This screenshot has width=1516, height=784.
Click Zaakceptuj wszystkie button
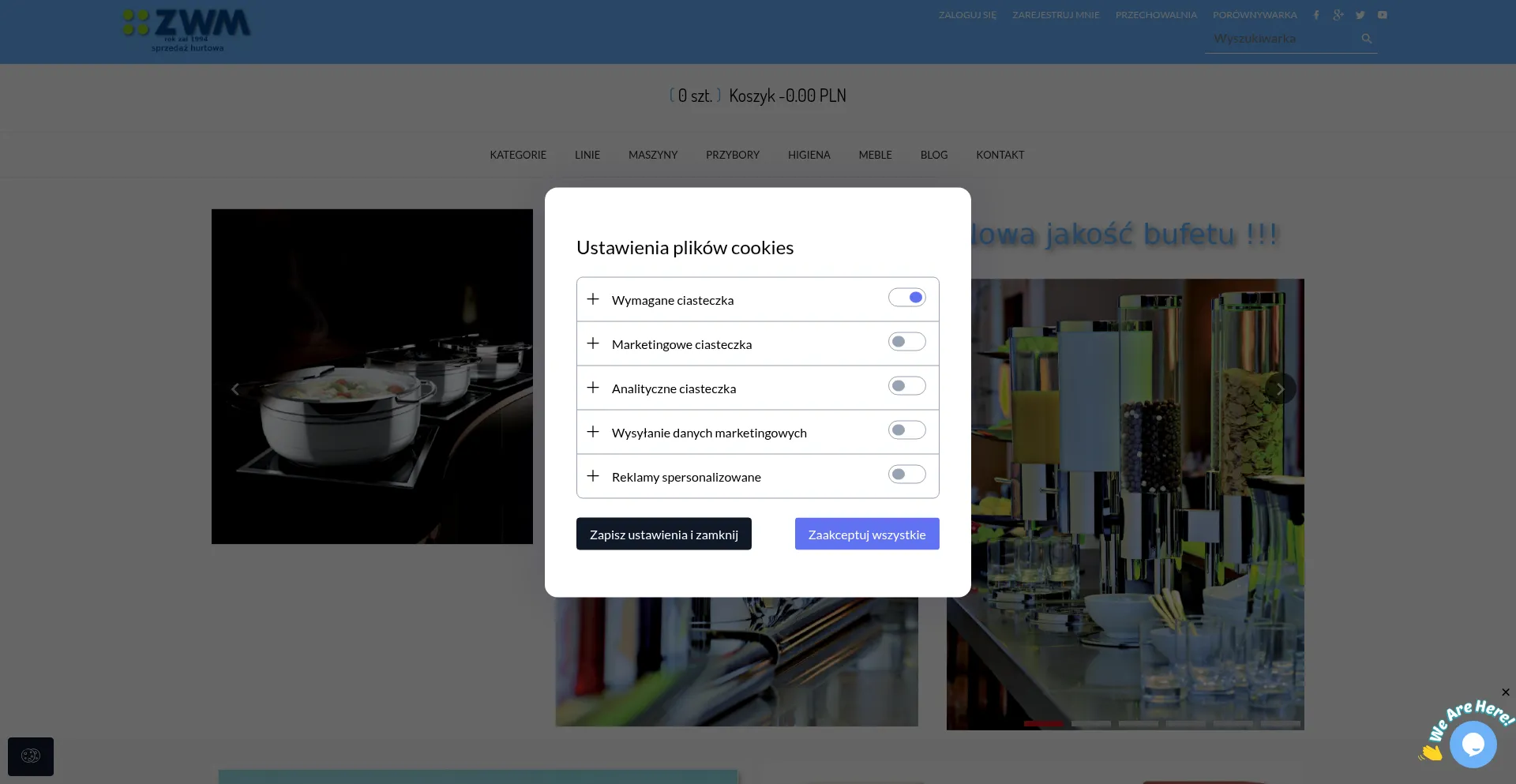[867, 535]
